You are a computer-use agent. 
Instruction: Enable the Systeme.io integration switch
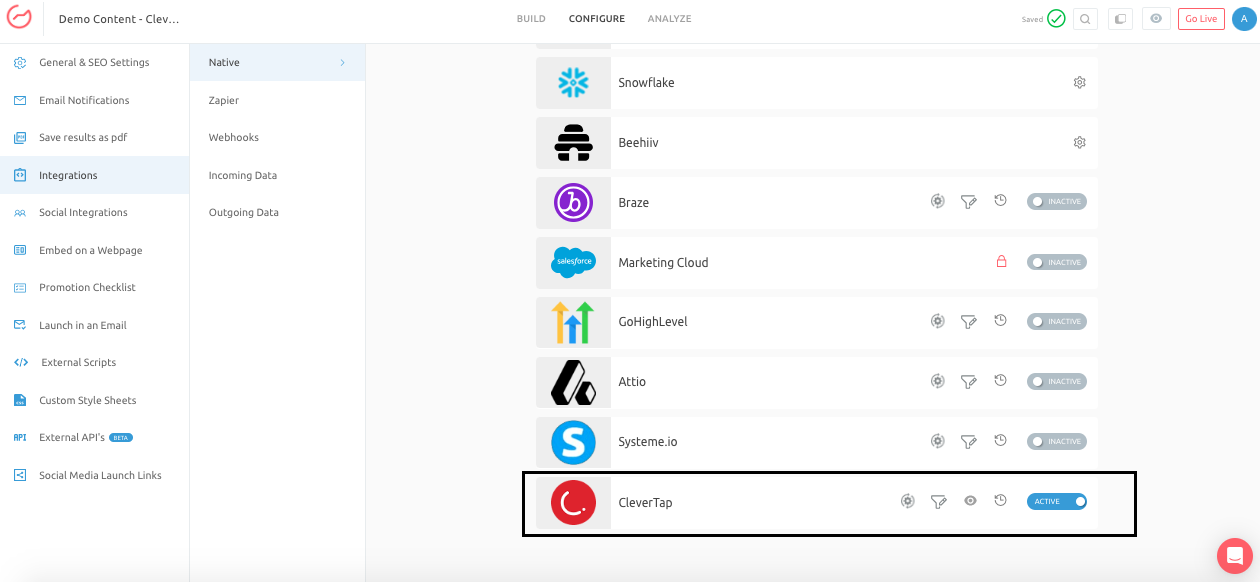pyautogui.click(x=1056, y=442)
